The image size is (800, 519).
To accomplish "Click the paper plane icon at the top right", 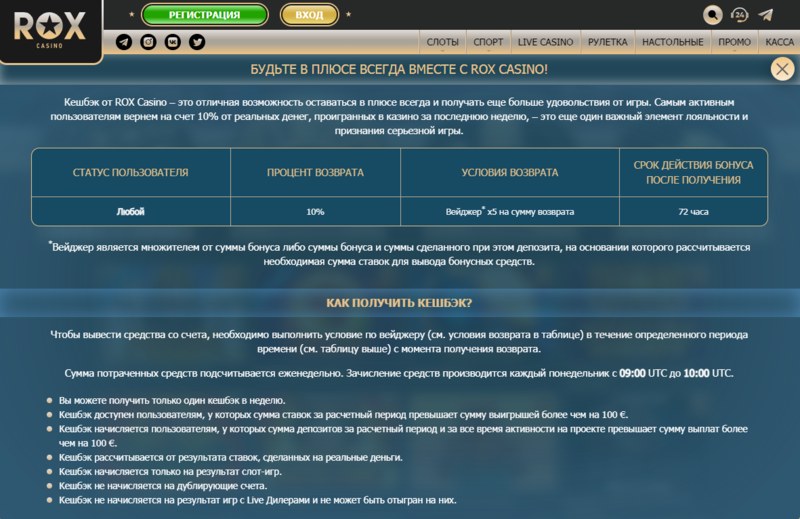I will pyautogui.click(x=766, y=15).
